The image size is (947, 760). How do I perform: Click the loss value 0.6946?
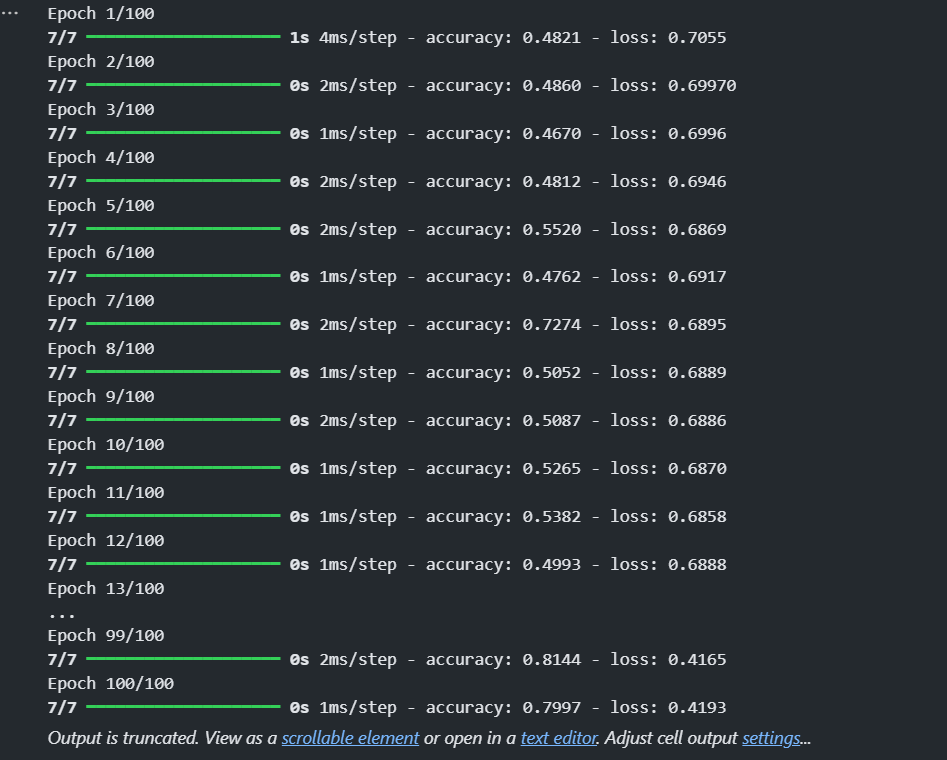point(697,181)
